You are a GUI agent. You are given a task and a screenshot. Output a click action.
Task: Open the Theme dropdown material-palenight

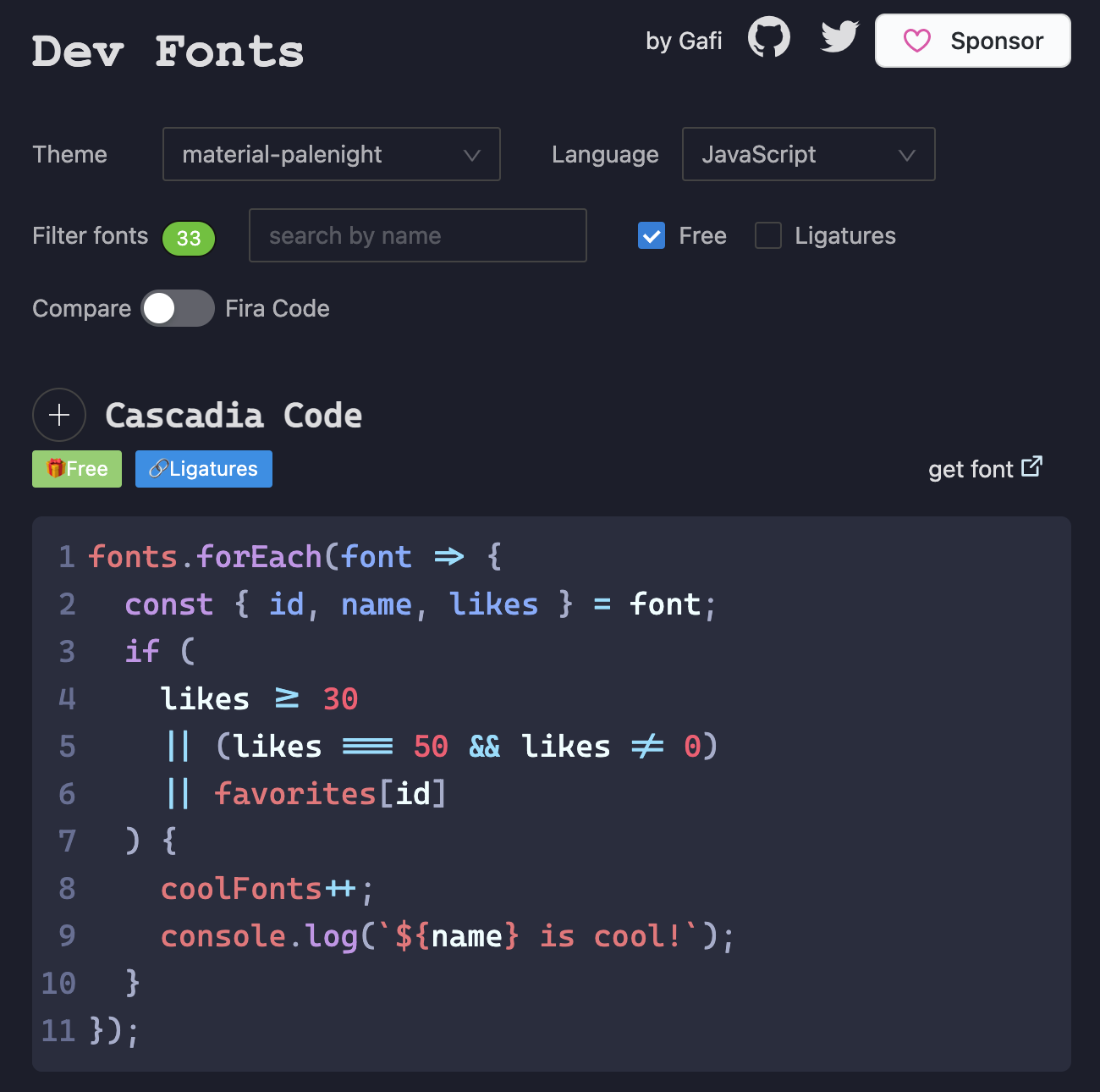[331, 154]
